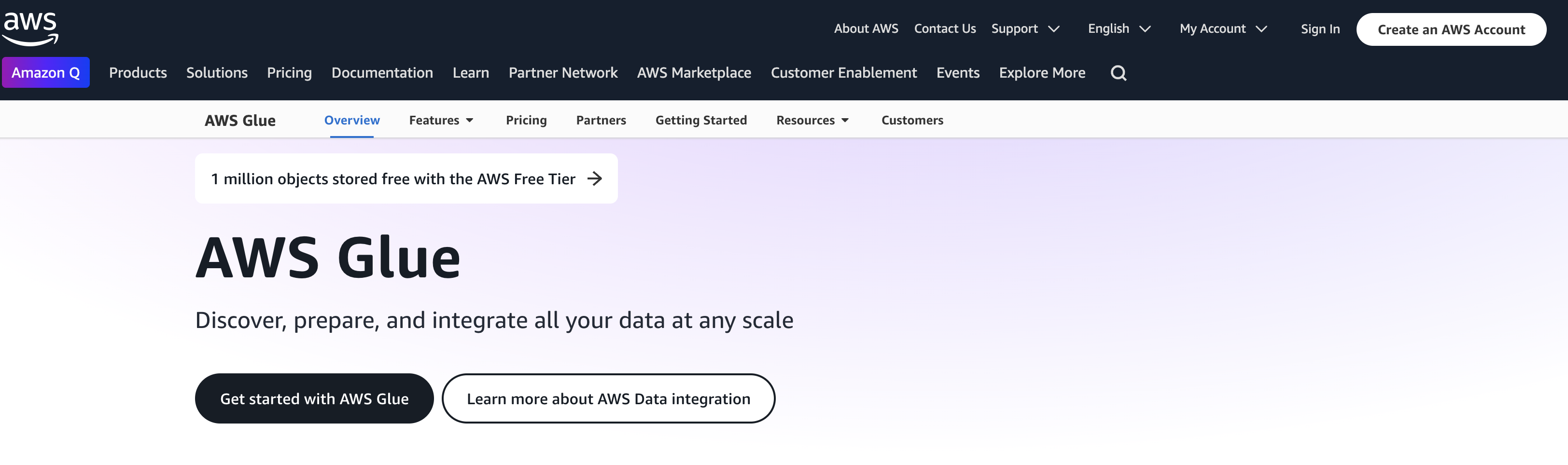Expand the Resources submenu arrow

point(845,121)
